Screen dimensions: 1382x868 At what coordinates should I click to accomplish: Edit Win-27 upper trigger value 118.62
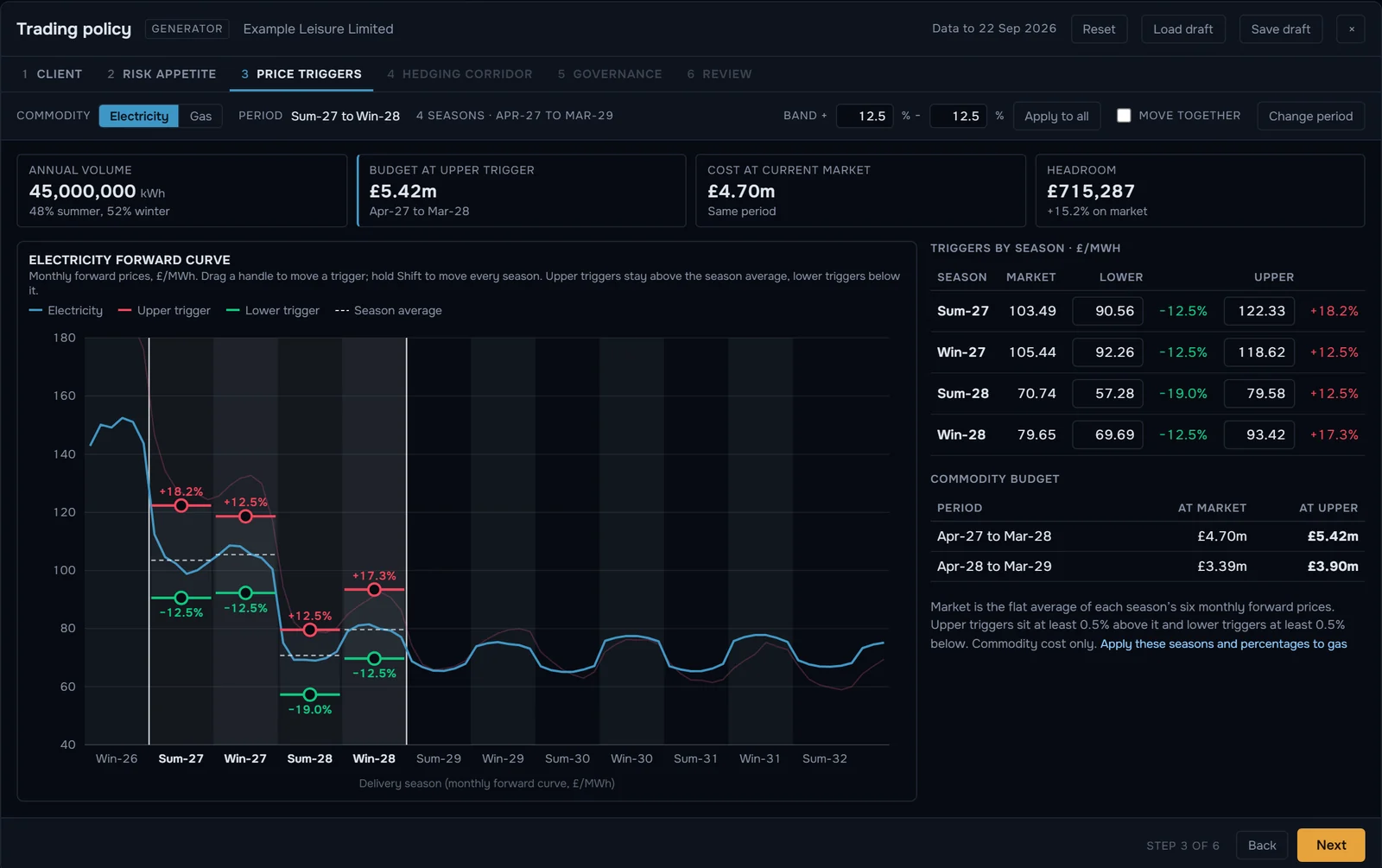[1258, 352]
